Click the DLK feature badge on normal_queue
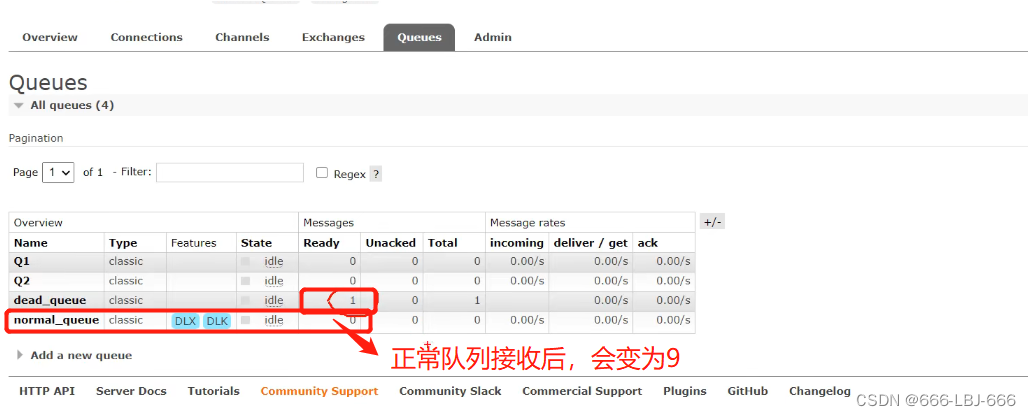This screenshot has height=416, width=1031. (217, 321)
